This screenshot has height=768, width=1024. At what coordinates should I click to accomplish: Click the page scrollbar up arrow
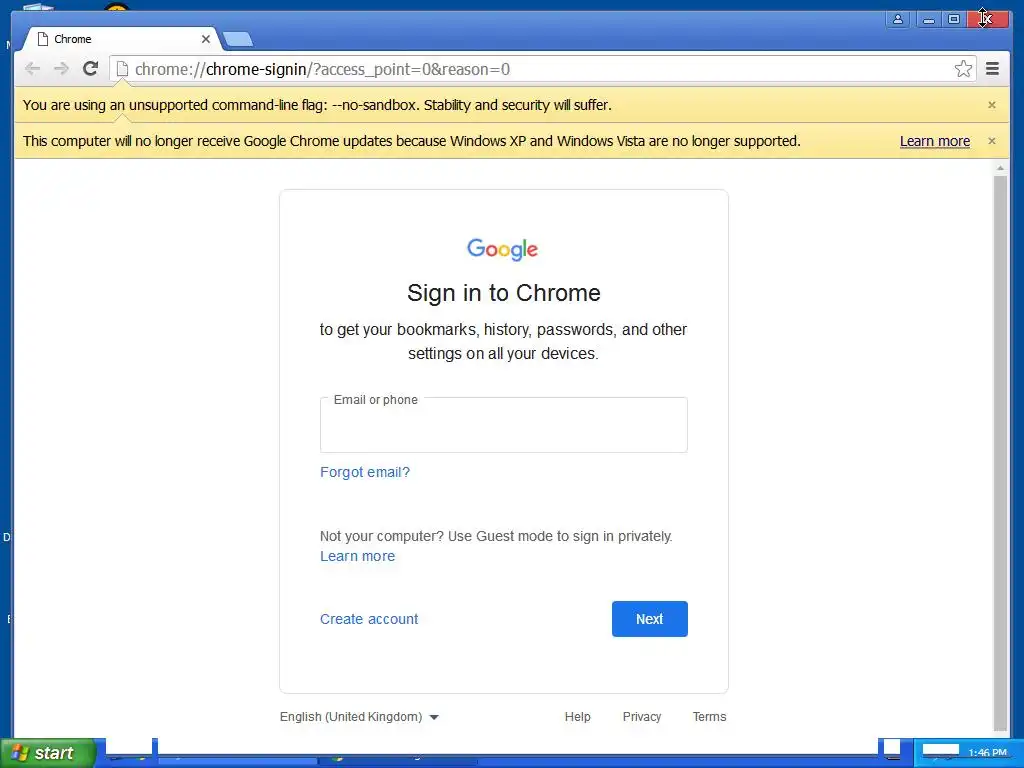(1000, 168)
